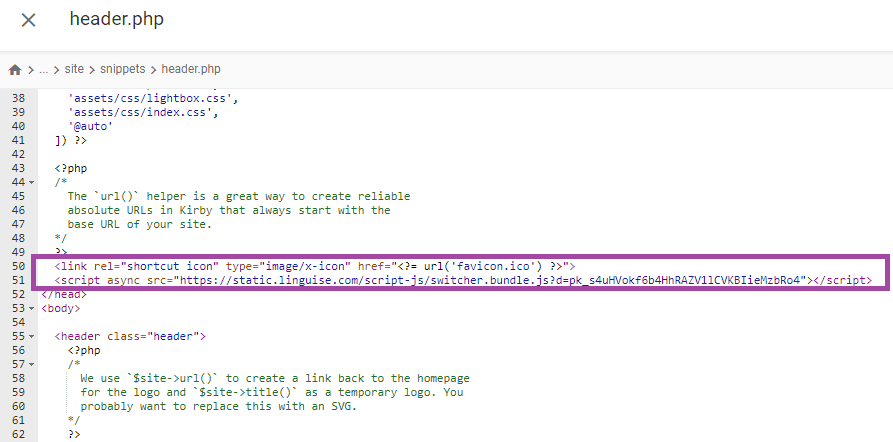Go to home folder via breadcrumb icon

pos(15,69)
